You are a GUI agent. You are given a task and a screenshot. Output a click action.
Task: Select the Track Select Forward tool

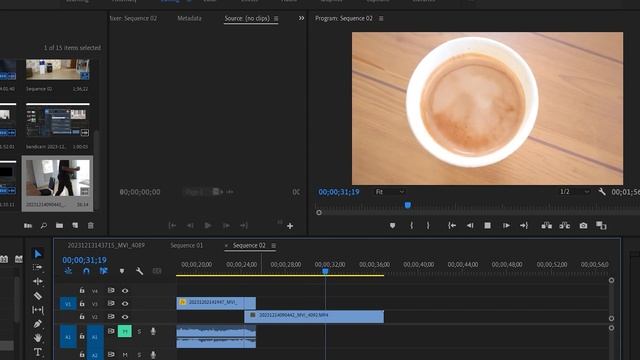(38, 267)
